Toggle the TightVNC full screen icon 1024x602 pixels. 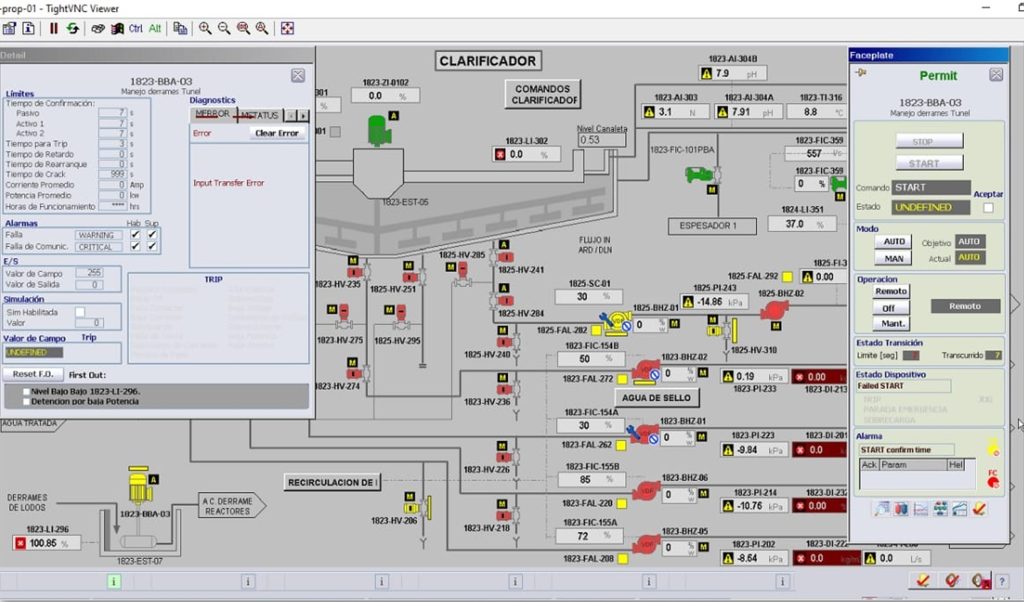287,28
